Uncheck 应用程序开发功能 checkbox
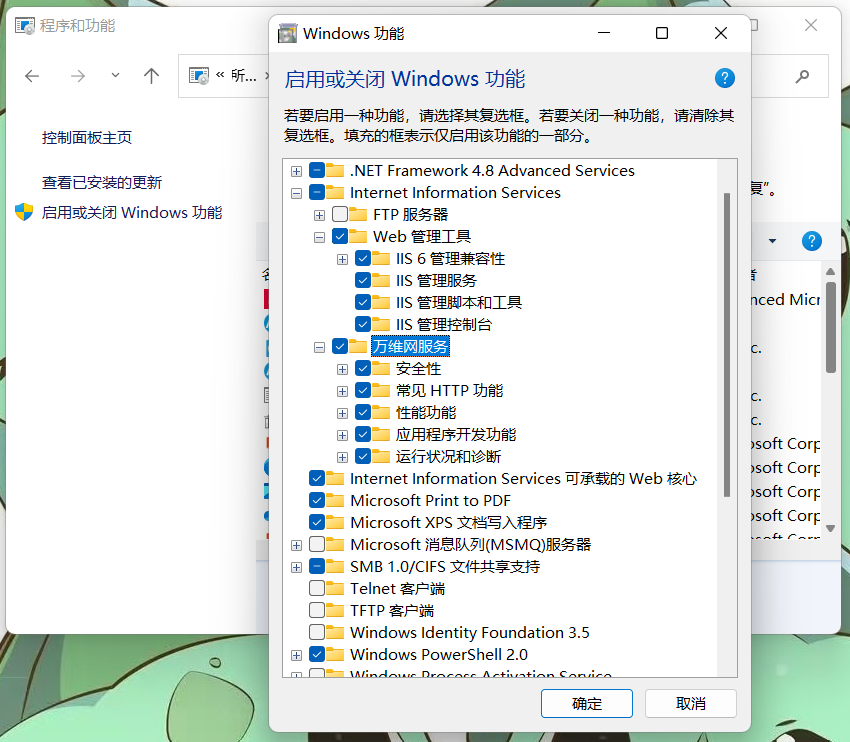Screen dimensions: 850x742 363,434
